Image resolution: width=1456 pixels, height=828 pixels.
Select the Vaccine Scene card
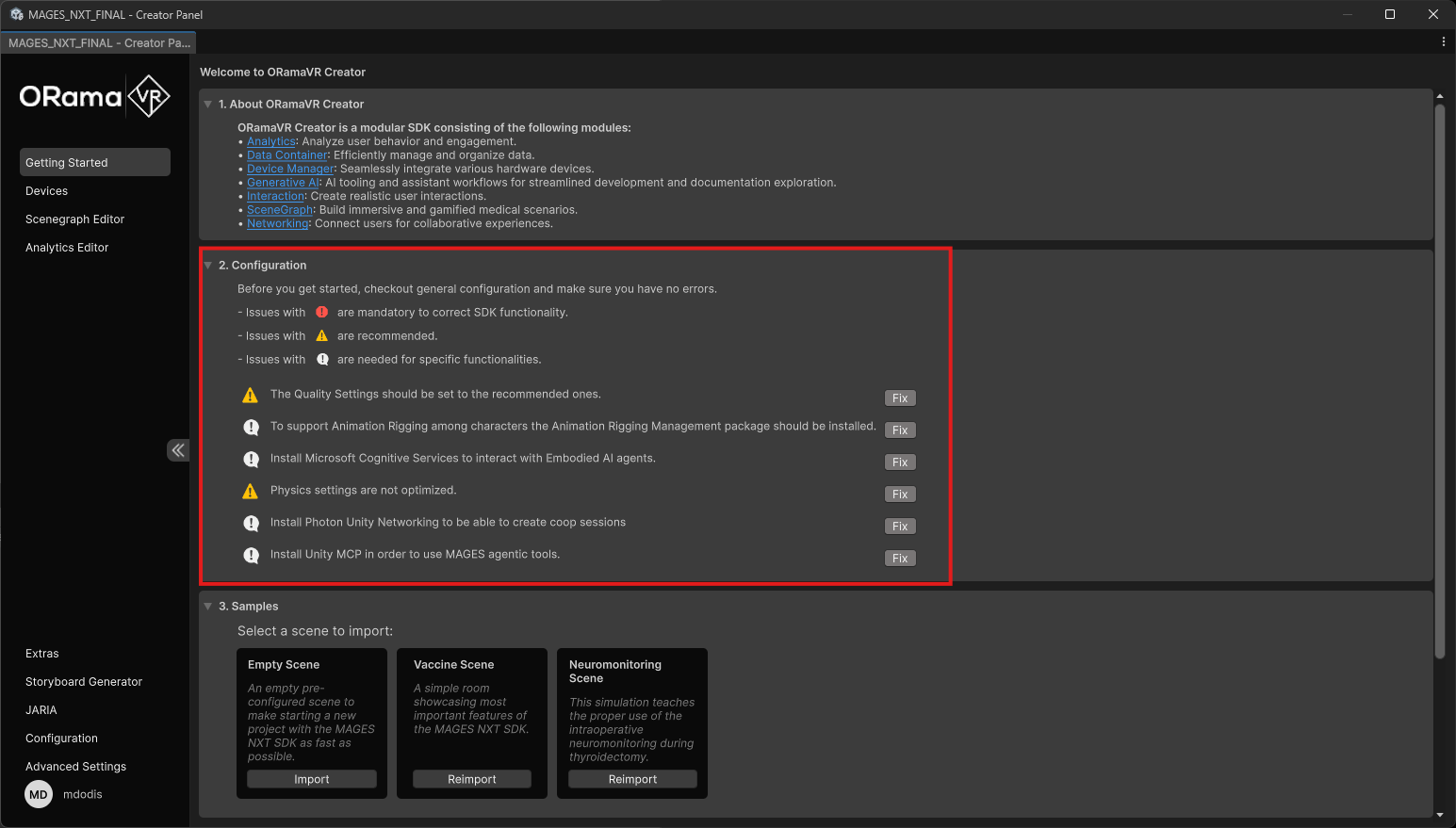472,723
